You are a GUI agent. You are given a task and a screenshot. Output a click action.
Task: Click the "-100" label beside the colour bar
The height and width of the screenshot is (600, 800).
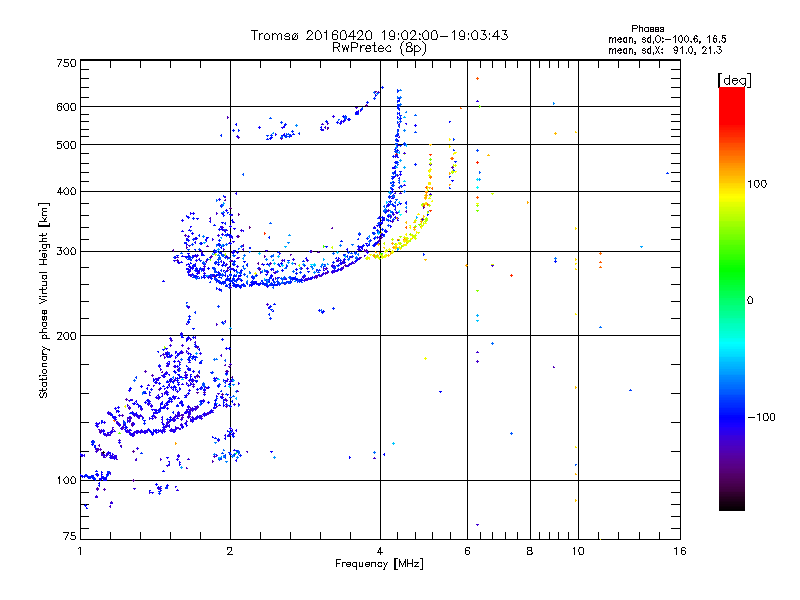(762, 417)
